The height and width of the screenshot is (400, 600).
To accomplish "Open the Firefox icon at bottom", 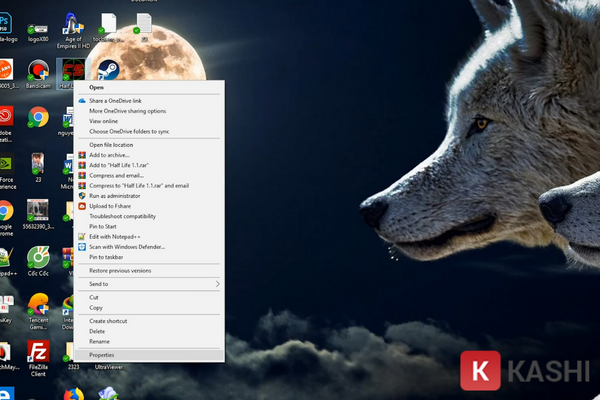I will pos(72,394).
